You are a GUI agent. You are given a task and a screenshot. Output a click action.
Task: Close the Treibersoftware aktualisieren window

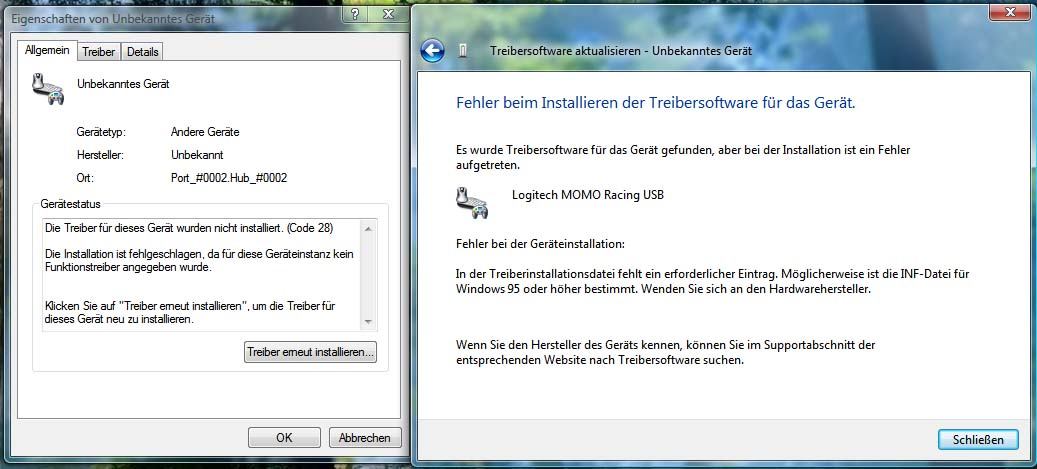tap(1011, 13)
